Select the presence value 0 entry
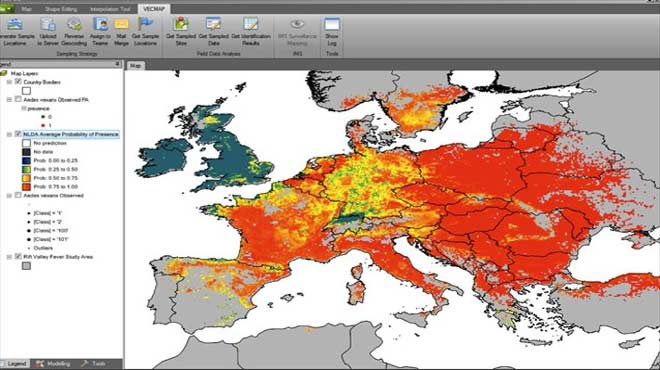The image size is (660, 370). (50, 117)
